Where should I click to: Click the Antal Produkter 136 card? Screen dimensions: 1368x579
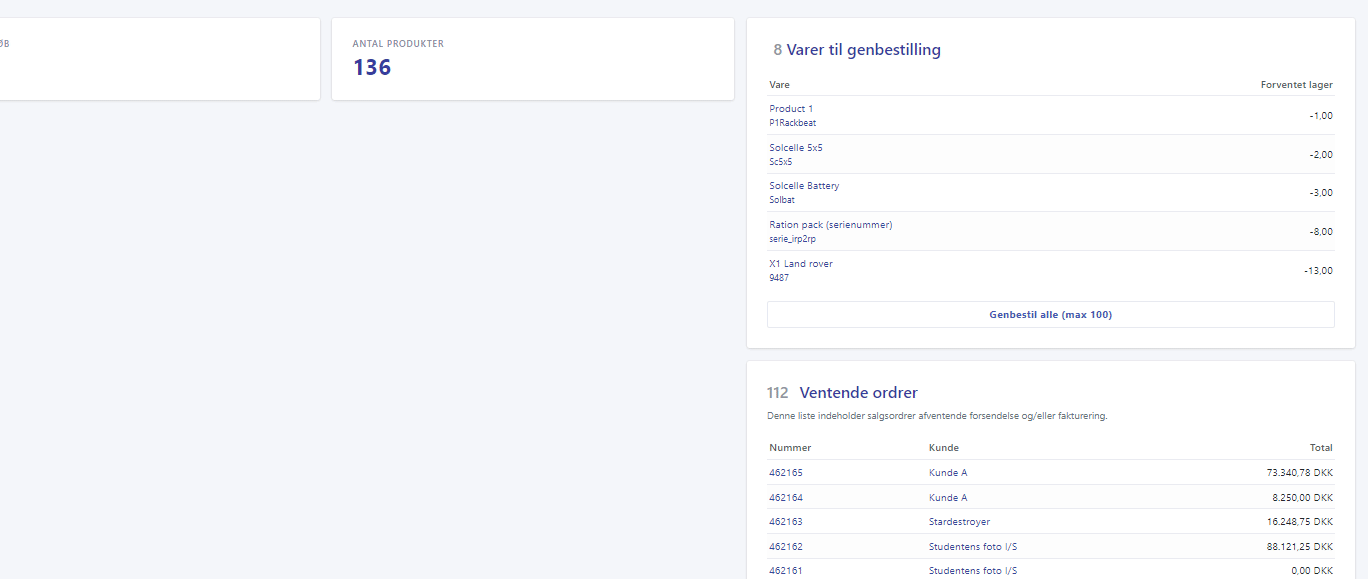coord(532,58)
